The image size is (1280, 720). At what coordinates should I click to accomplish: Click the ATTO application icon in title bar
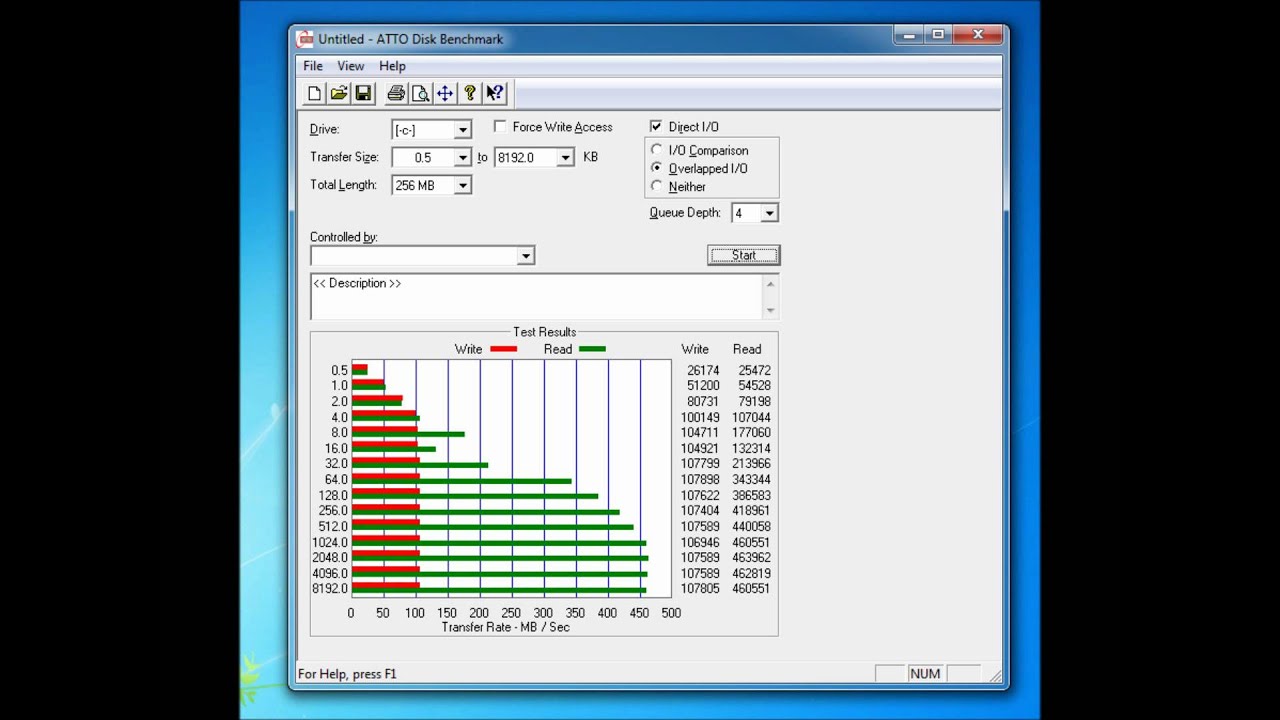(x=306, y=39)
